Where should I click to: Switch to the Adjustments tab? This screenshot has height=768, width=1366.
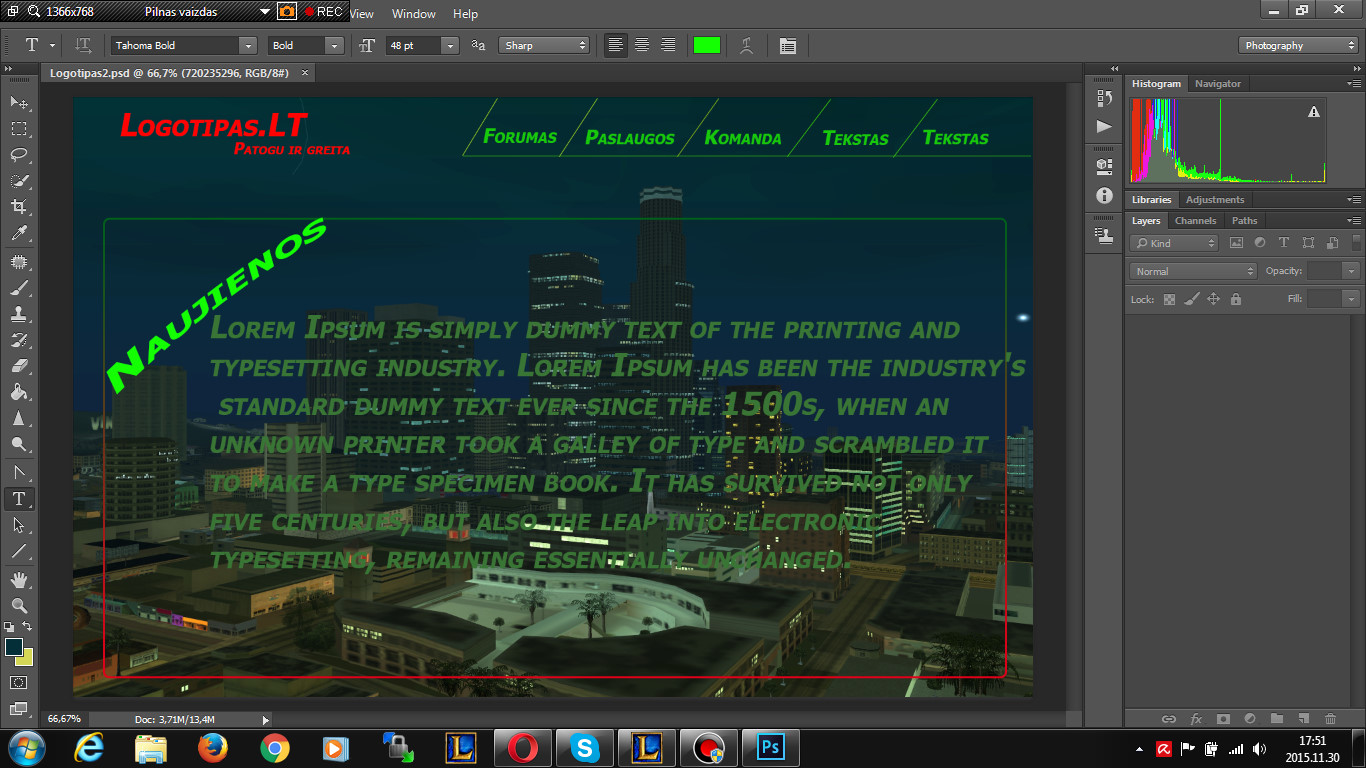click(x=1215, y=200)
